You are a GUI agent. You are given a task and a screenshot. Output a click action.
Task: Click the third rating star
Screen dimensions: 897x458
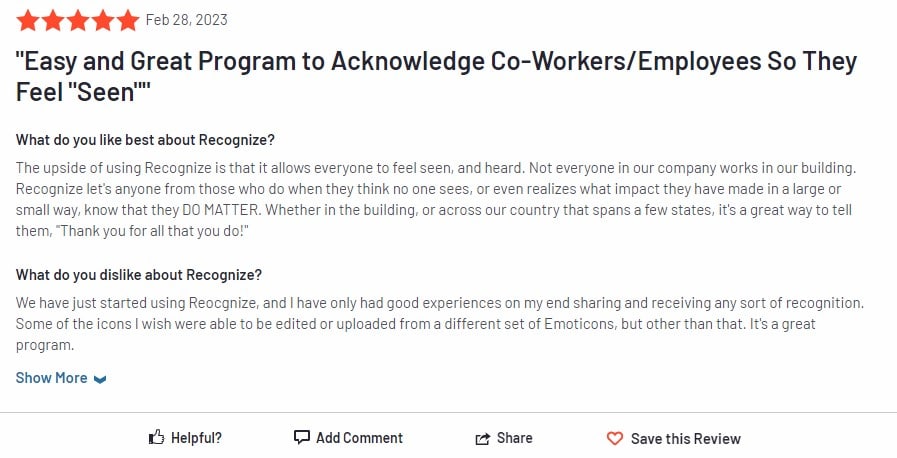(x=78, y=21)
